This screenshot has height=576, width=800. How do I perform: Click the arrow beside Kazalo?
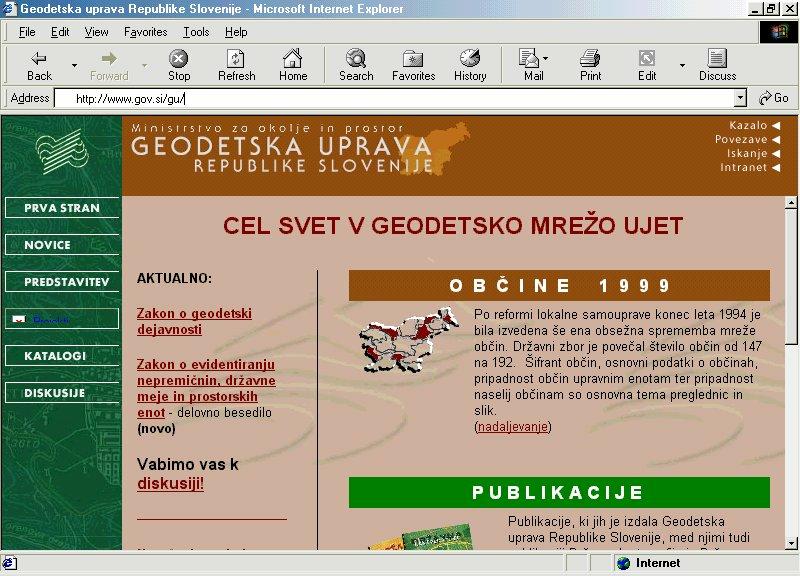tap(776, 126)
